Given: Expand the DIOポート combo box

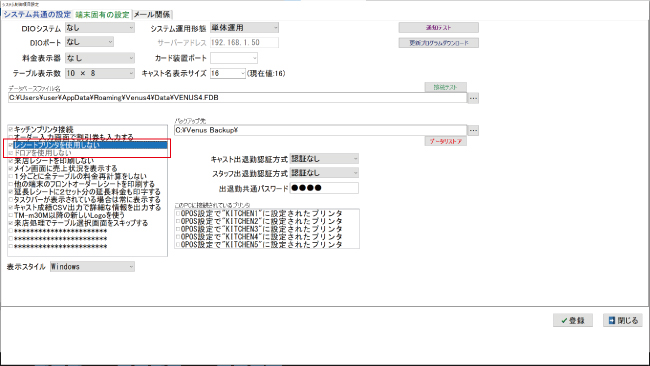Looking at the screenshot, I should tap(89, 42).
